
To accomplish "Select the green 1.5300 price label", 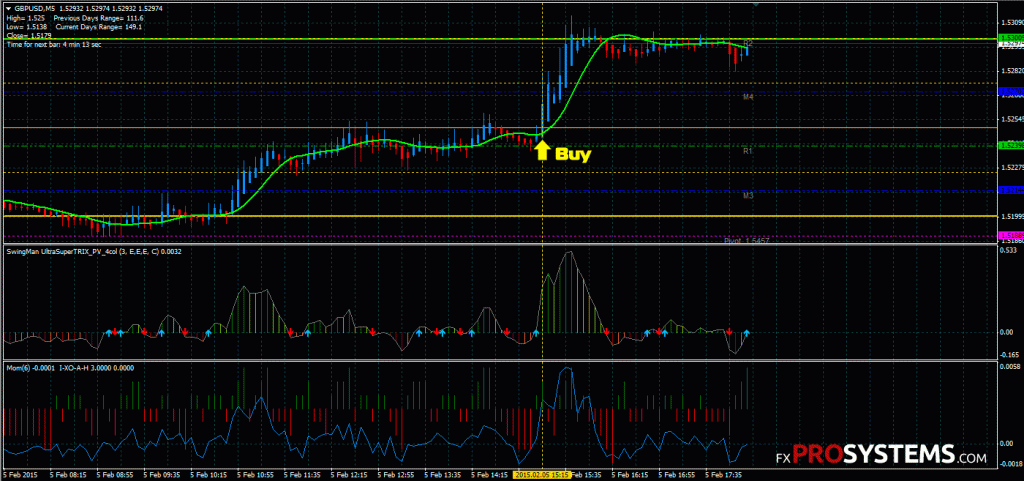I will click(x=1010, y=38).
